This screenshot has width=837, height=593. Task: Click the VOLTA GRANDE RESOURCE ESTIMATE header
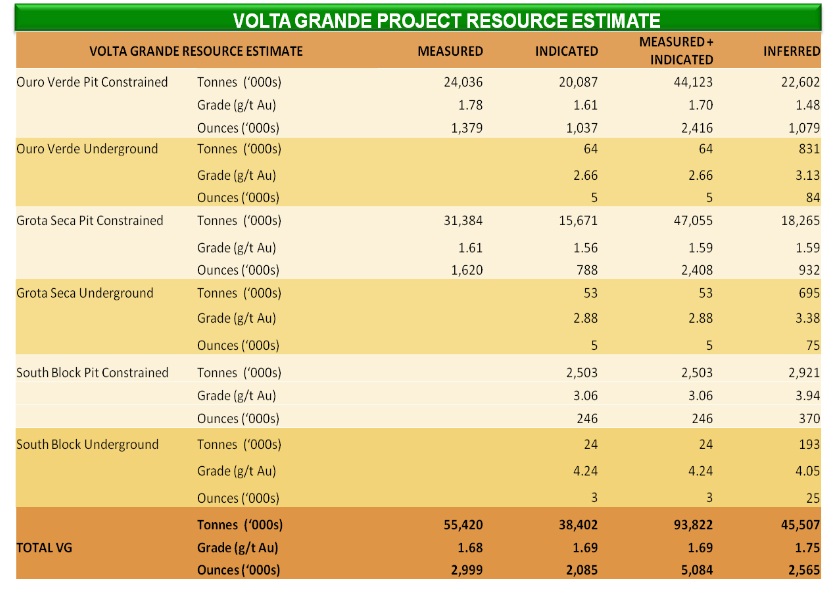coord(196,51)
